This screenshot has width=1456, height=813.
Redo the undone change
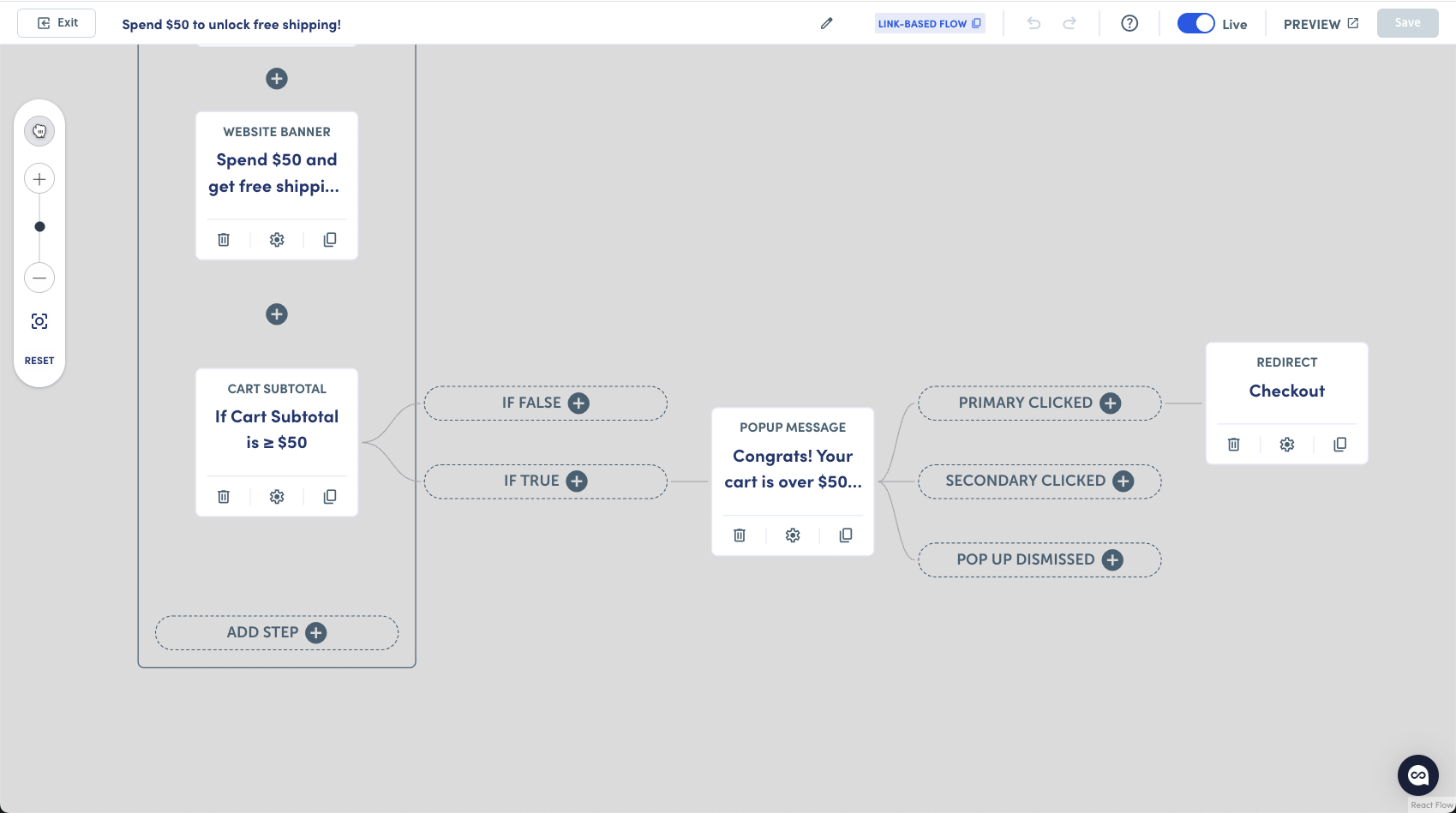[1070, 23]
